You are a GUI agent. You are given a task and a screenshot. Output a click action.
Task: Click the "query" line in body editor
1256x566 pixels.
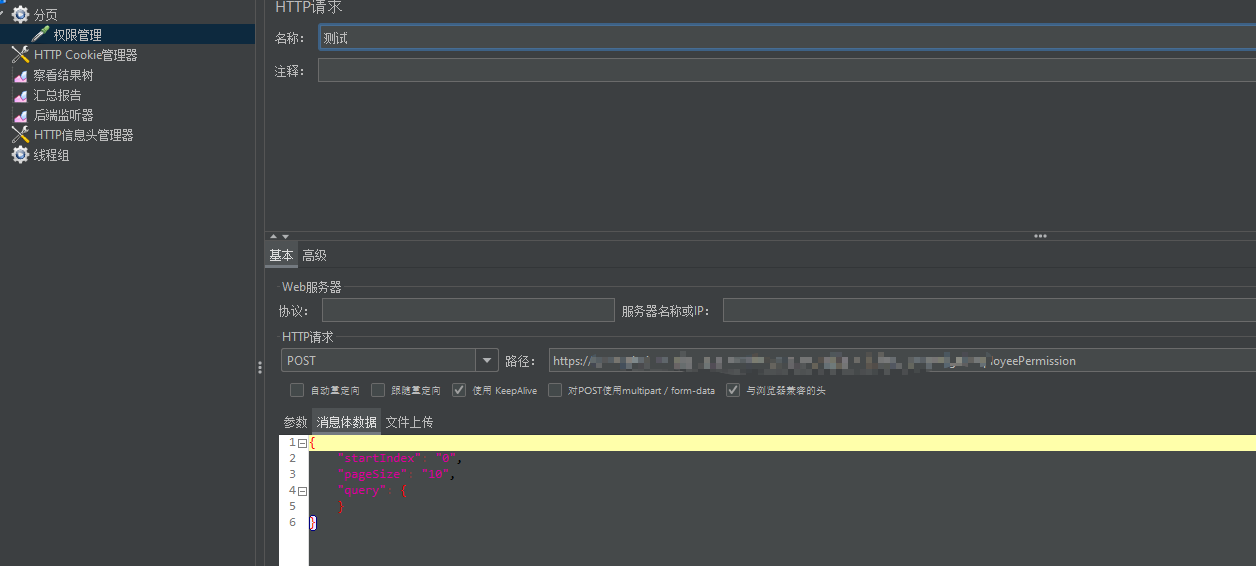tap(372, 490)
